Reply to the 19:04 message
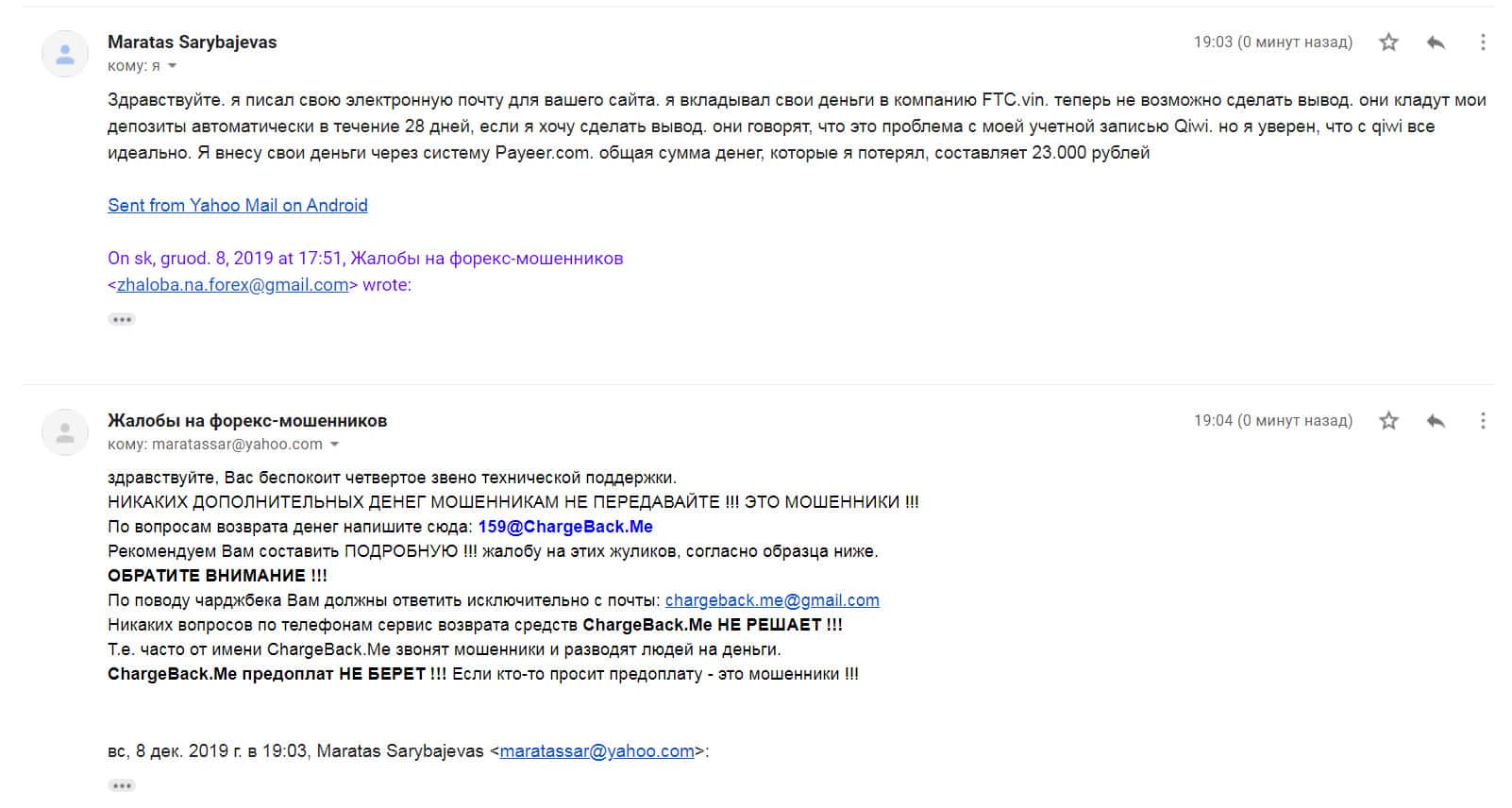Screen dimensions: 1512x808 coord(1436,421)
